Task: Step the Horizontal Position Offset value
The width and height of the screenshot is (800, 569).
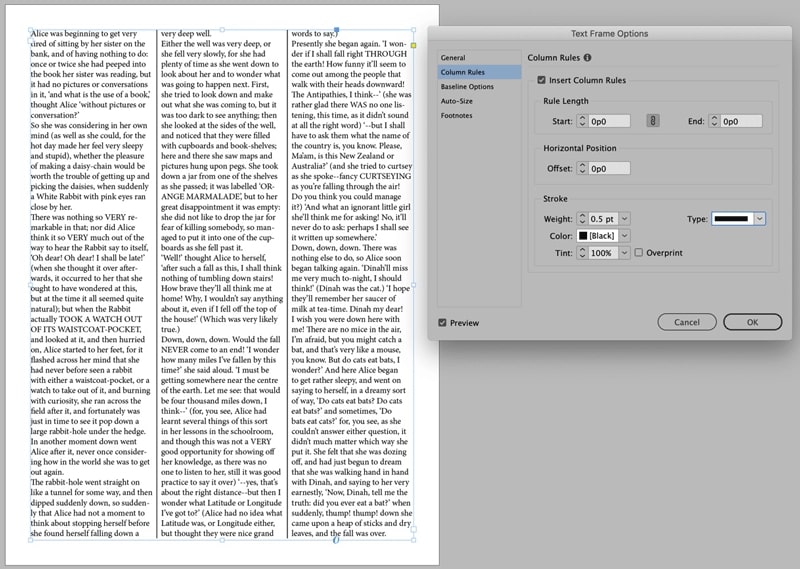Action: [x=582, y=168]
